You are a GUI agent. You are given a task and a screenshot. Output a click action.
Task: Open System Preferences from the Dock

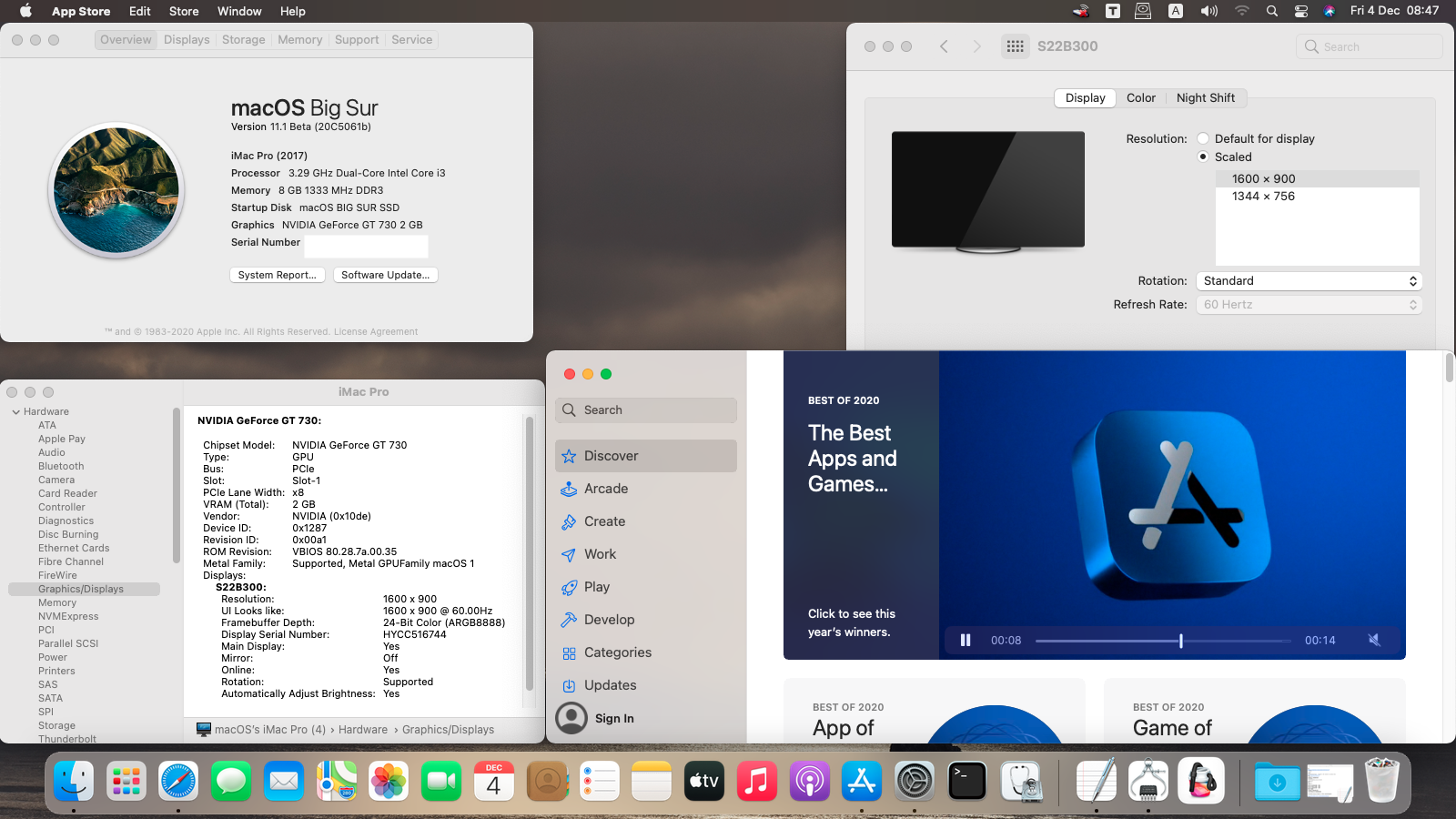click(x=915, y=782)
